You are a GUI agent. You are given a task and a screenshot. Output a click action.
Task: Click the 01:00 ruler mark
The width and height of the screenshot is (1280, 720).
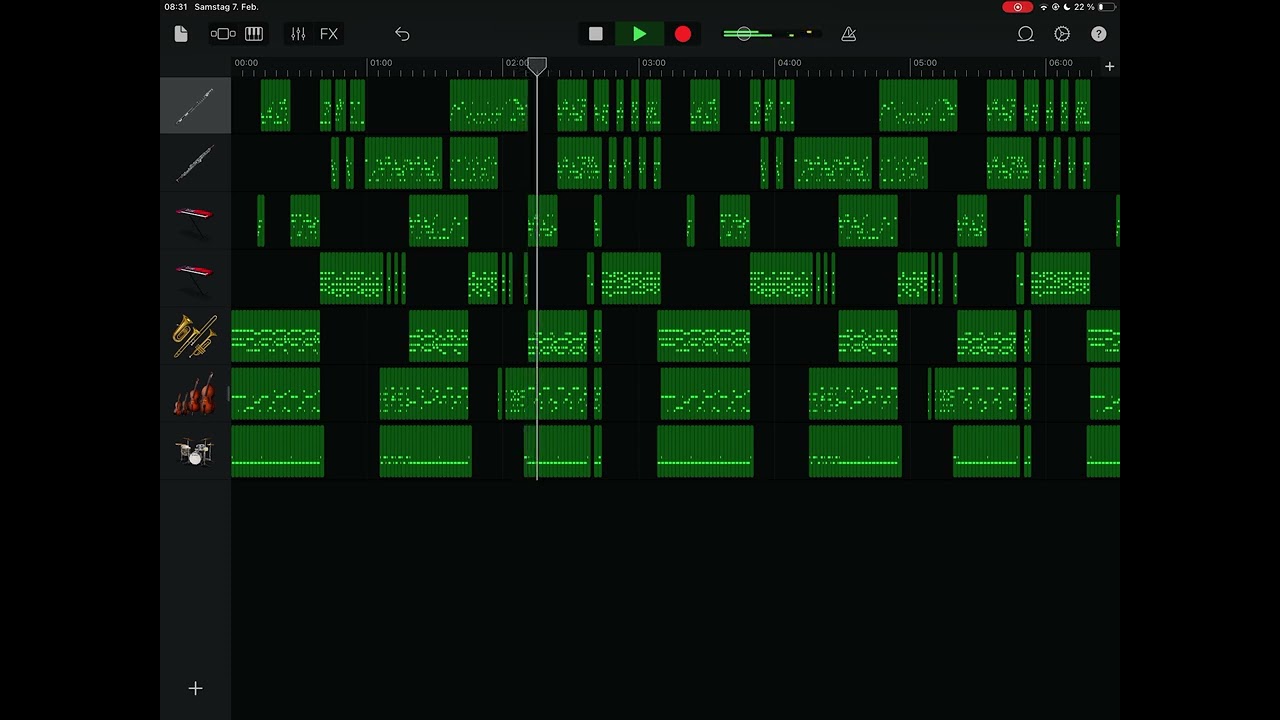381,63
